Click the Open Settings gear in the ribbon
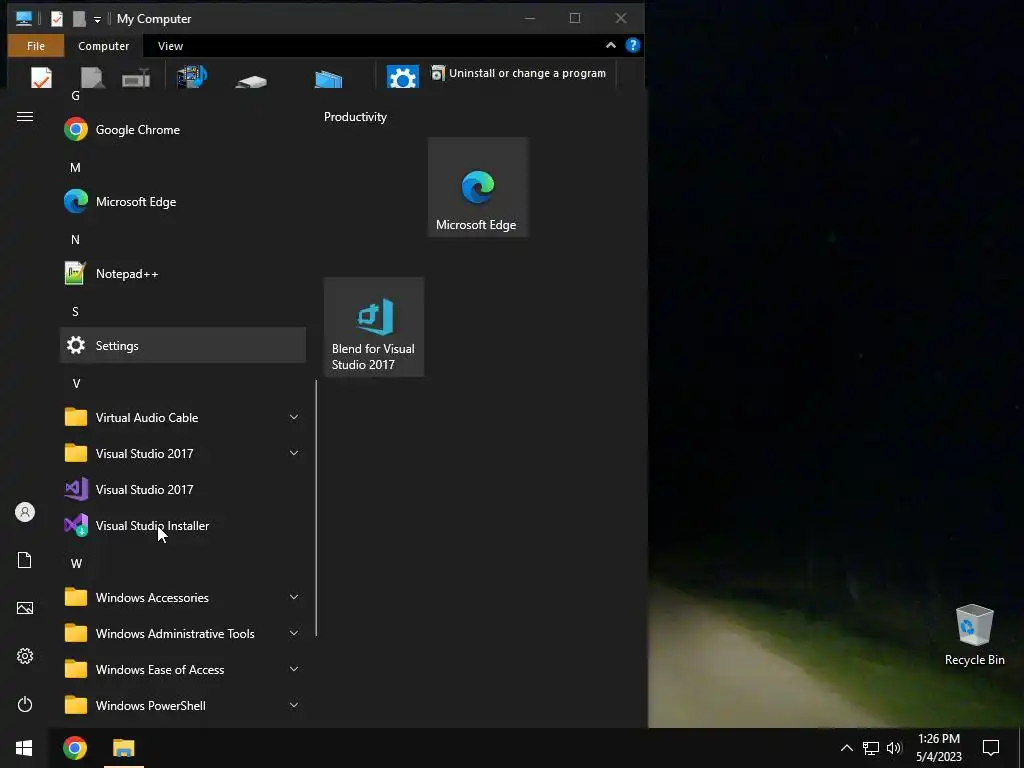 402,77
